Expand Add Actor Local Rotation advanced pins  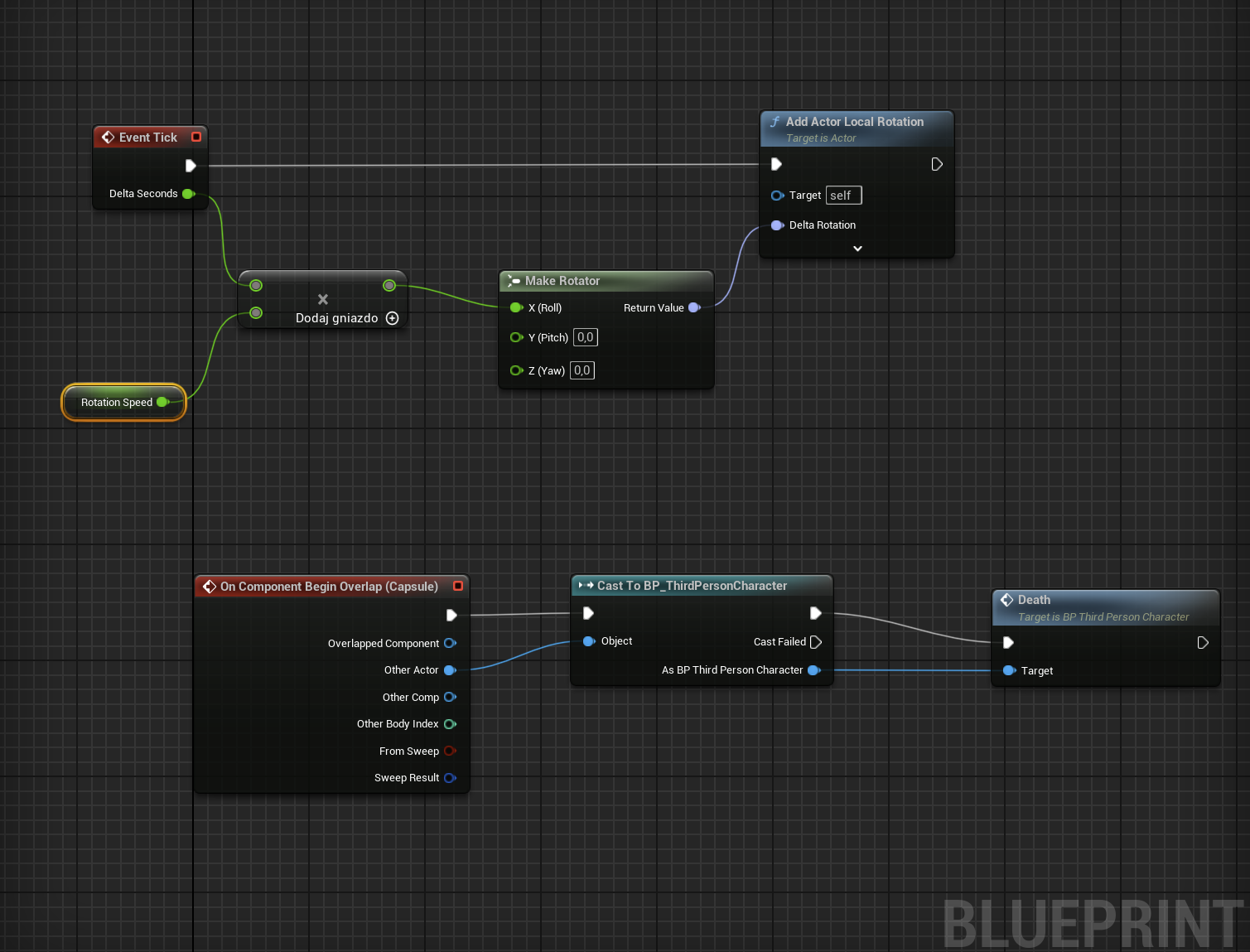click(857, 249)
